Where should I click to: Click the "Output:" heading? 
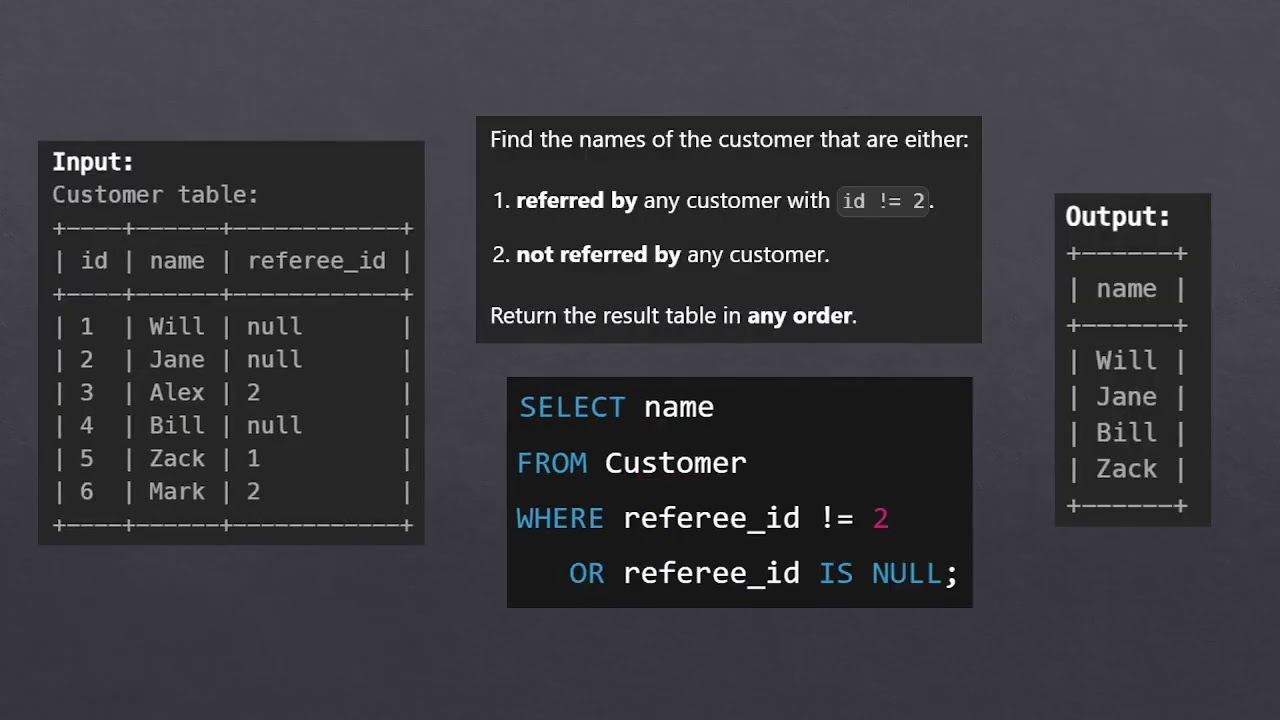pos(1117,217)
